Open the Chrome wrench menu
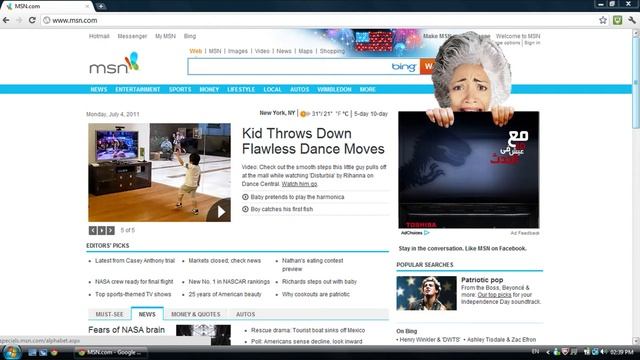The width and height of the screenshot is (640, 360). (632, 20)
